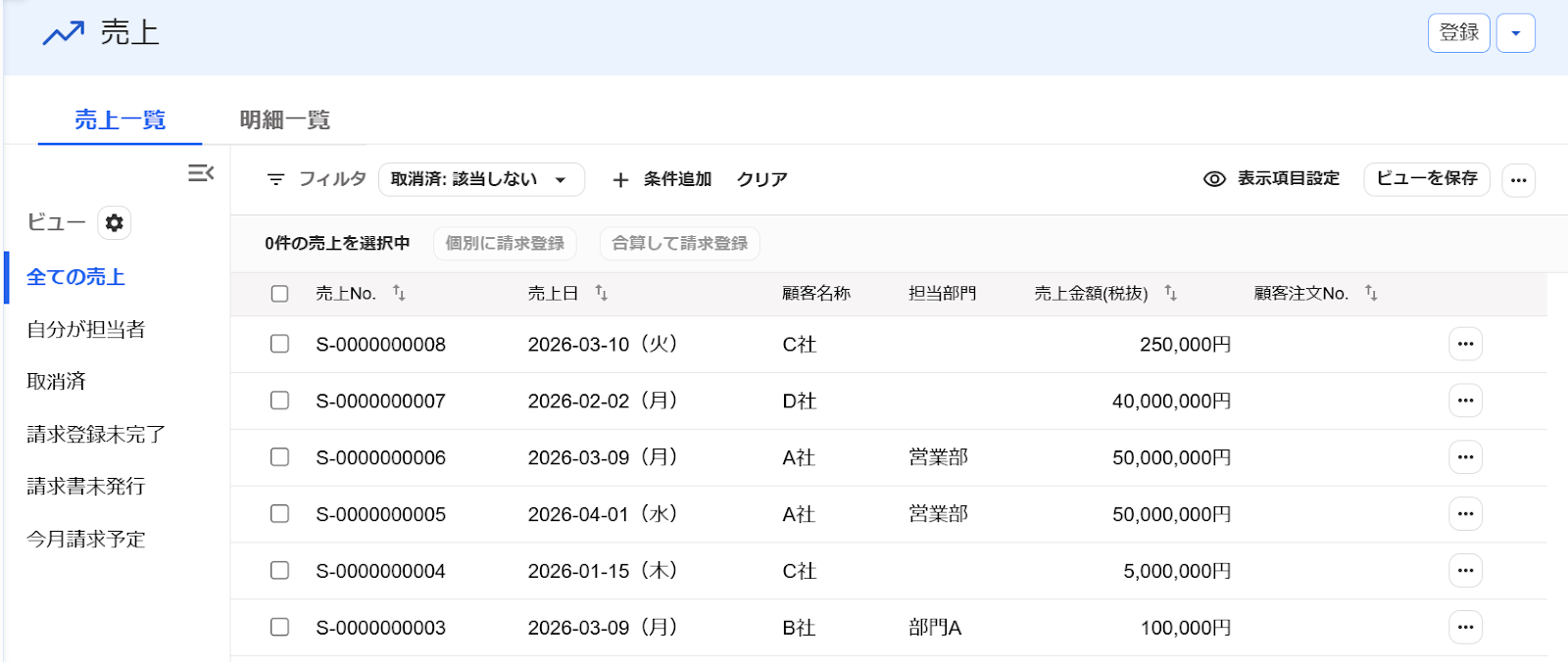Click the 顧客名称 column header
Image resolution: width=1568 pixels, height=662 pixels.
tap(816, 294)
